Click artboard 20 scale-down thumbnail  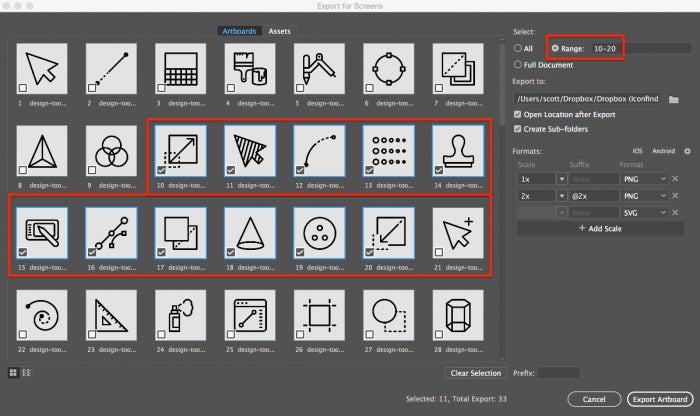[389, 233]
